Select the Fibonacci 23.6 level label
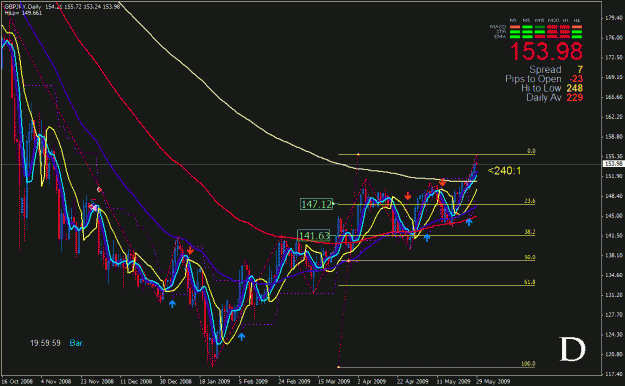The image size is (625, 386). coord(530,201)
